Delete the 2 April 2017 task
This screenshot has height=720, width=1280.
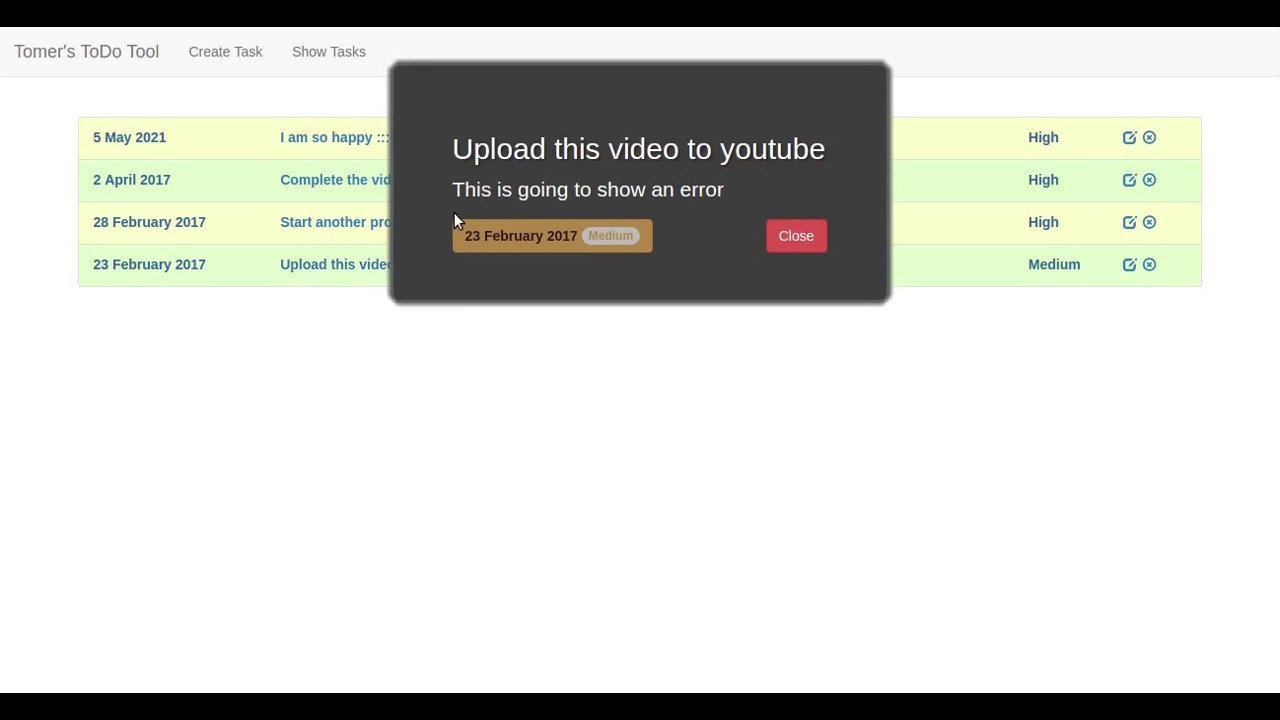[x=1149, y=180]
